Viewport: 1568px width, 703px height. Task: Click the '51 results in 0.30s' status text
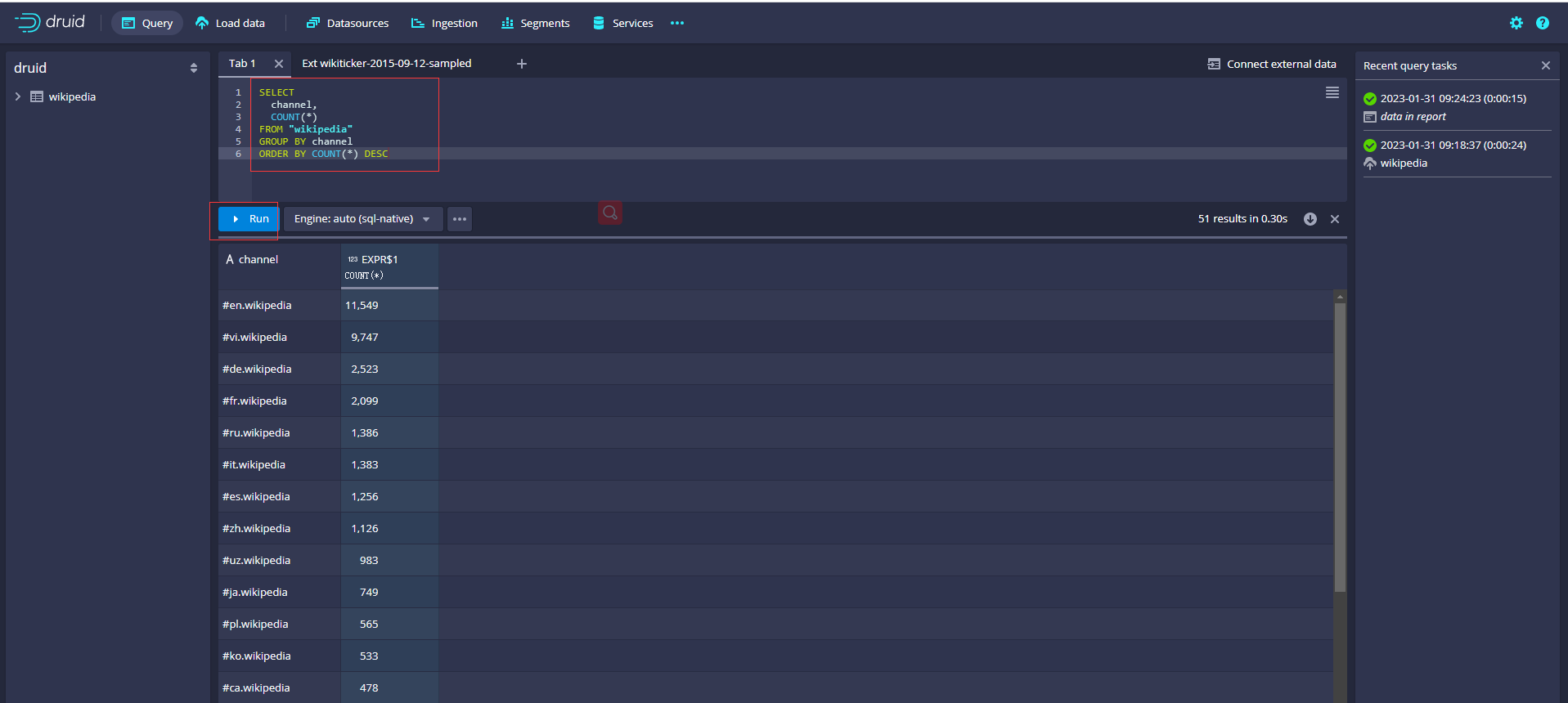[1242, 218]
